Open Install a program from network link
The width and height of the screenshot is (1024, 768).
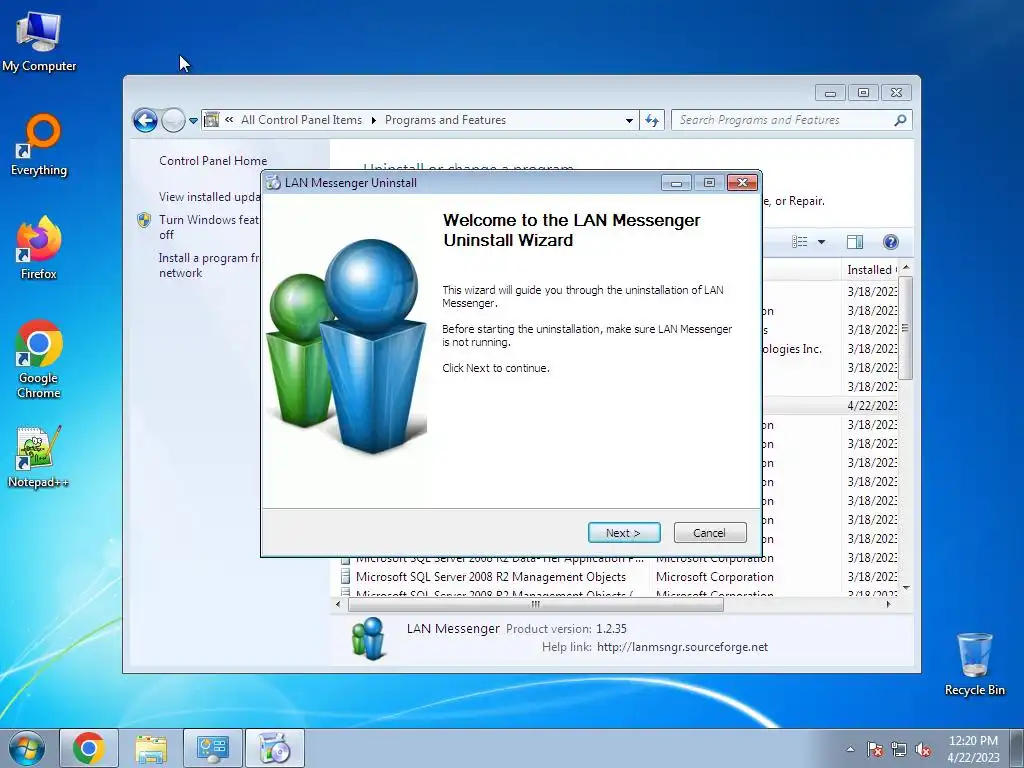pos(209,265)
